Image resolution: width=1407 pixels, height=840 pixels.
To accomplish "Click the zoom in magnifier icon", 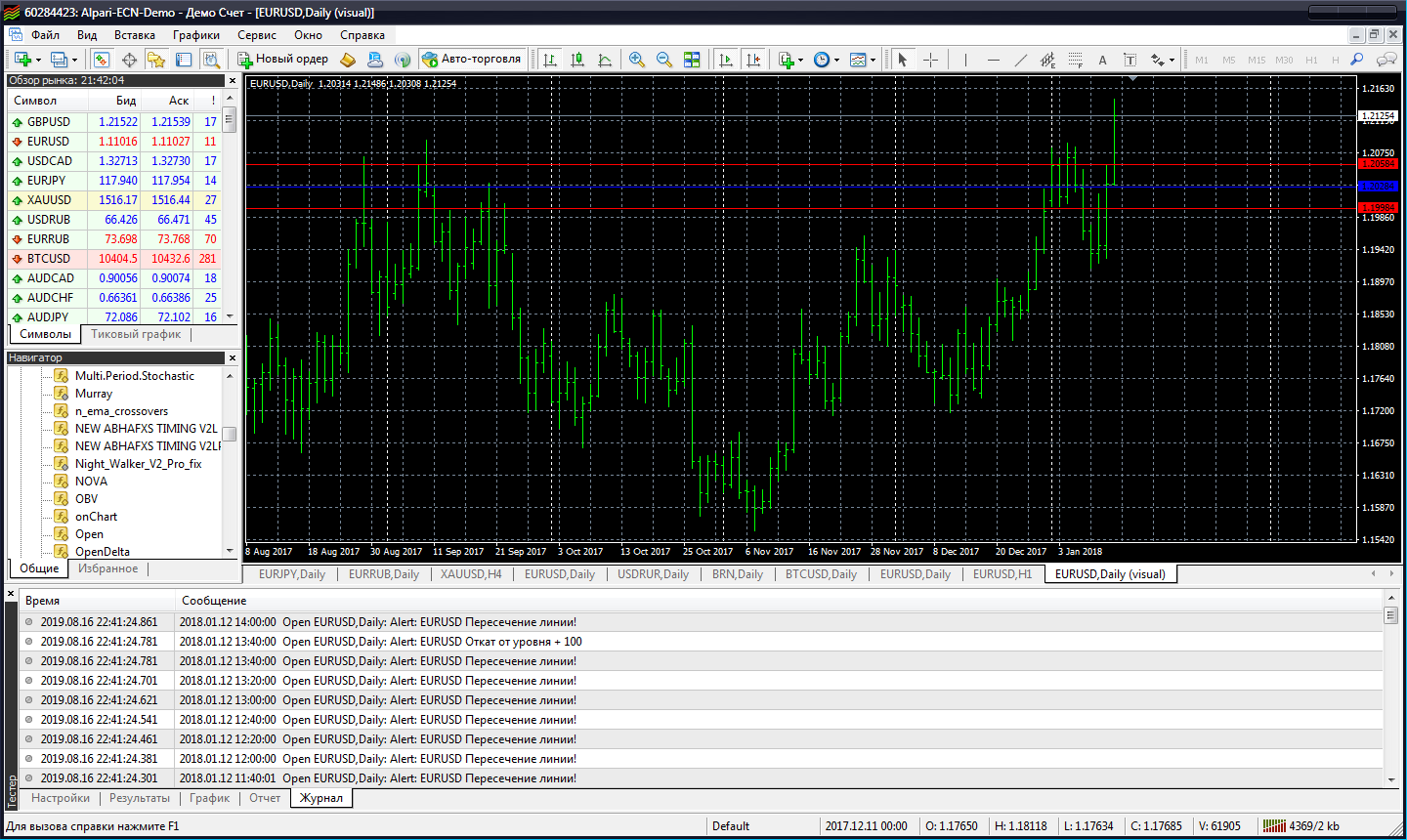I will (x=637, y=60).
